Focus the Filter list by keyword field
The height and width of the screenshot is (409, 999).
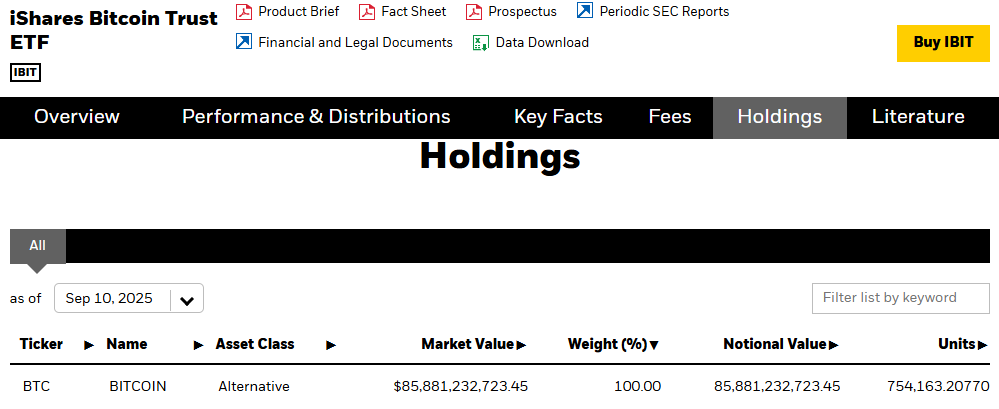pyautogui.click(x=900, y=298)
